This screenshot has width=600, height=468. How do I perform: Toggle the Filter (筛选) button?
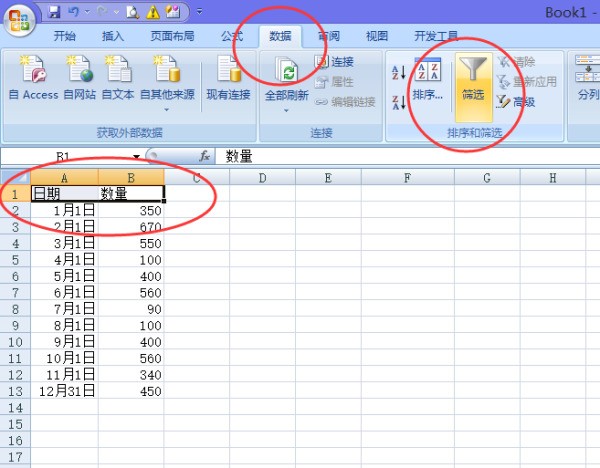(x=473, y=87)
